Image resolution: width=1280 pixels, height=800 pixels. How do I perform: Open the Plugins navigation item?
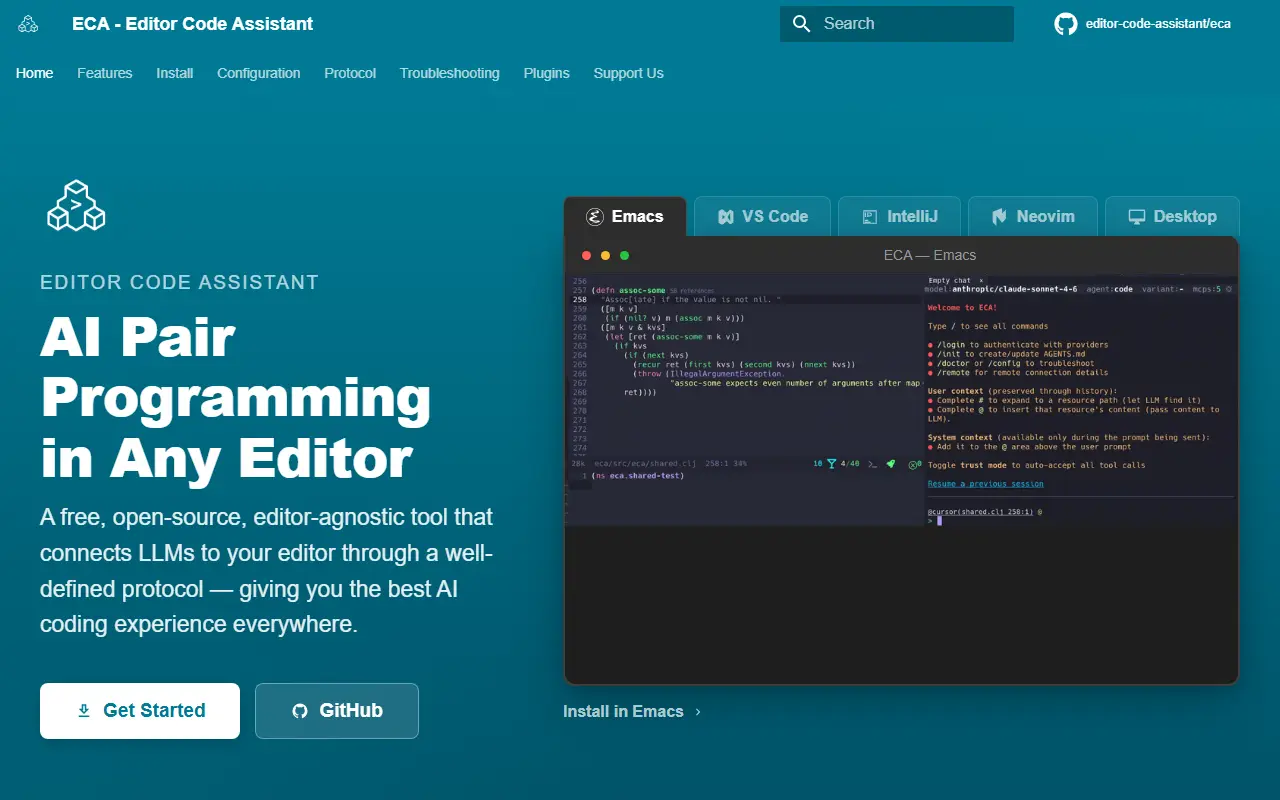tap(547, 73)
